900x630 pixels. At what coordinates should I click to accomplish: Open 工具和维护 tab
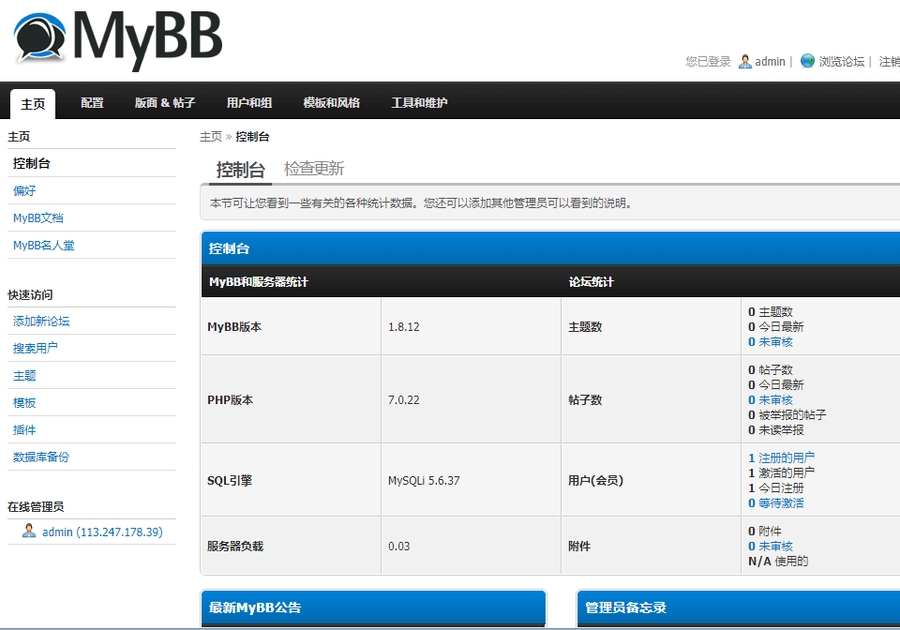coord(419,103)
